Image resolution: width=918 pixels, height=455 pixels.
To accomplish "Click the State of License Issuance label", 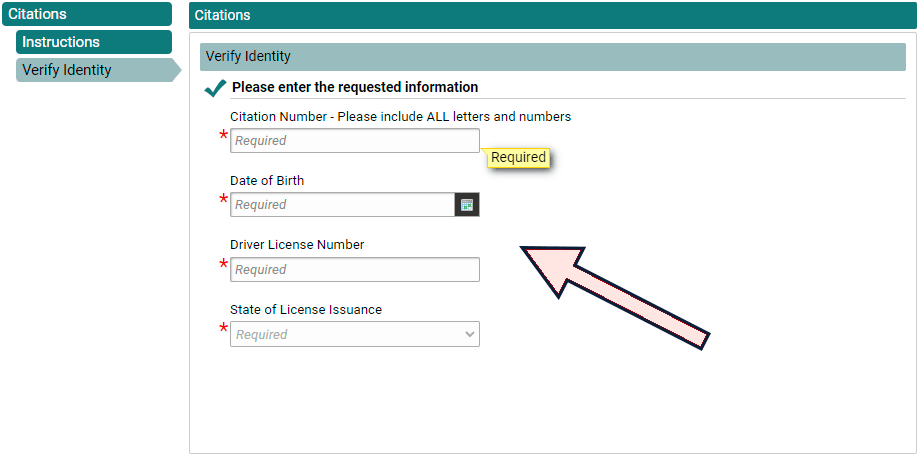I will coord(306,310).
